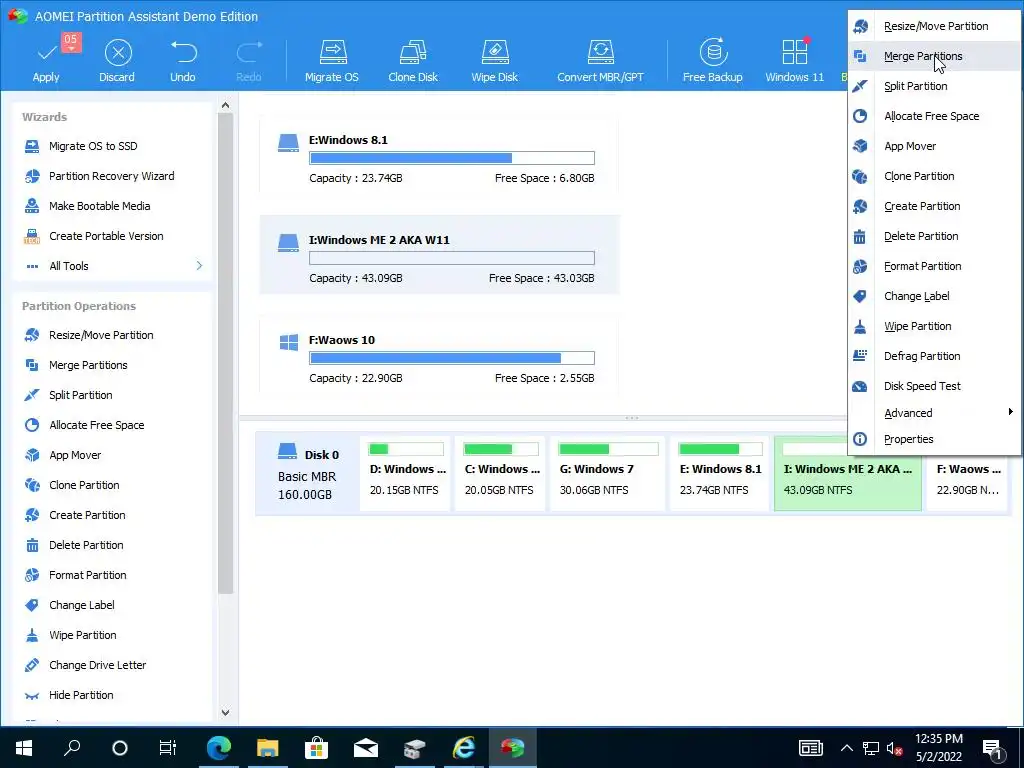Open File Explorer from taskbar
The image size is (1024, 768).
coord(267,748)
